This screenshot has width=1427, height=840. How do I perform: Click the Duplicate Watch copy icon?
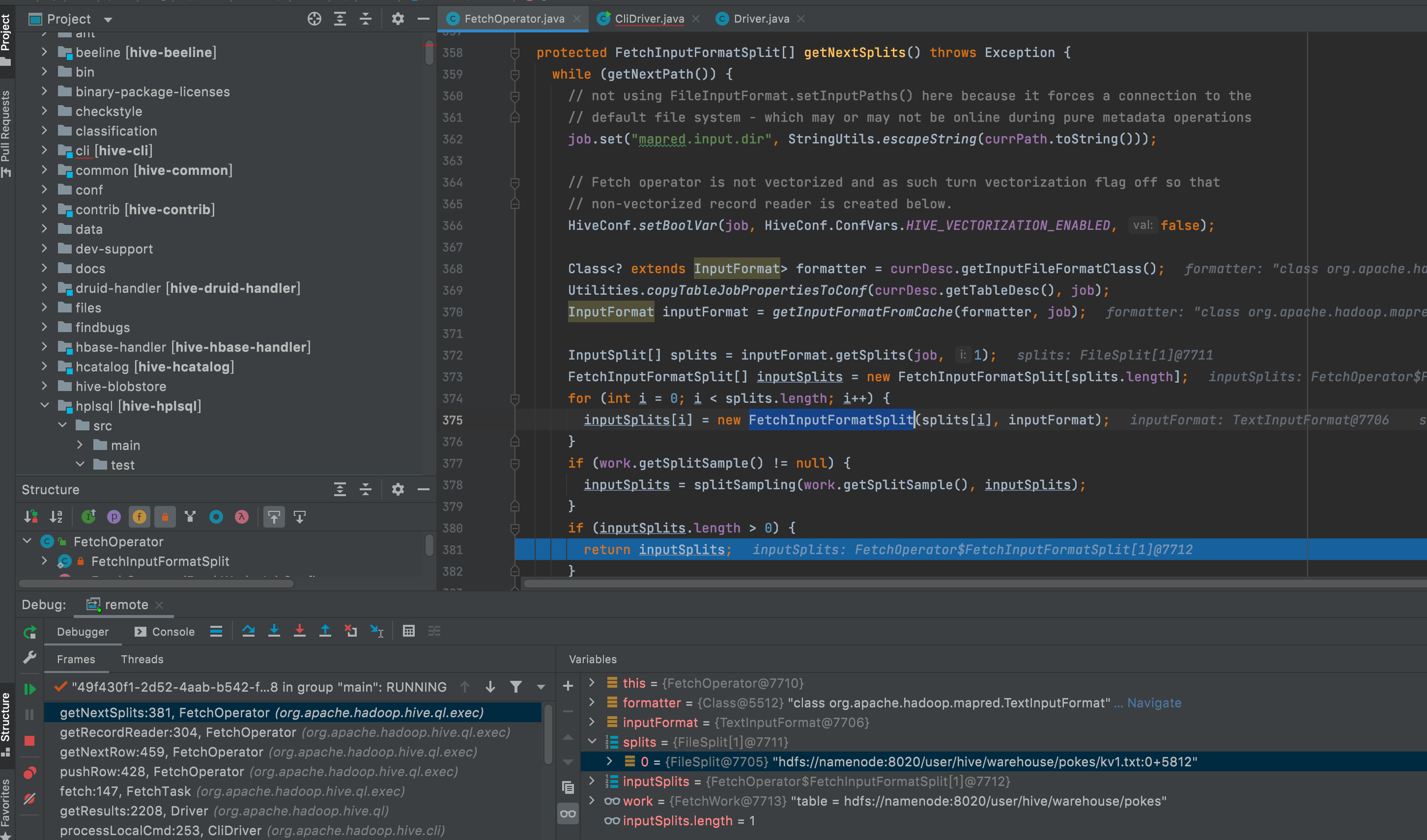click(x=568, y=787)
